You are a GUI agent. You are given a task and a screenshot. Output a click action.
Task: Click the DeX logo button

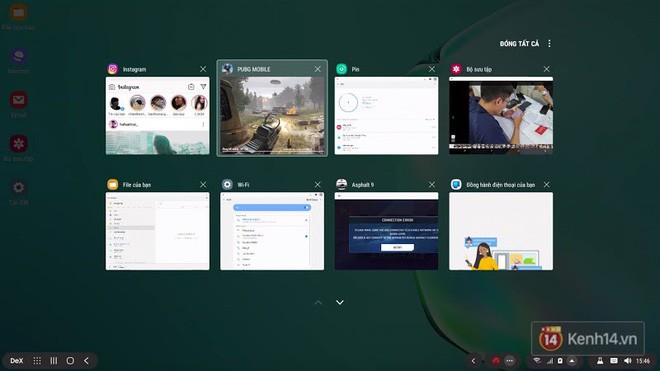click(x=16, y=361)
